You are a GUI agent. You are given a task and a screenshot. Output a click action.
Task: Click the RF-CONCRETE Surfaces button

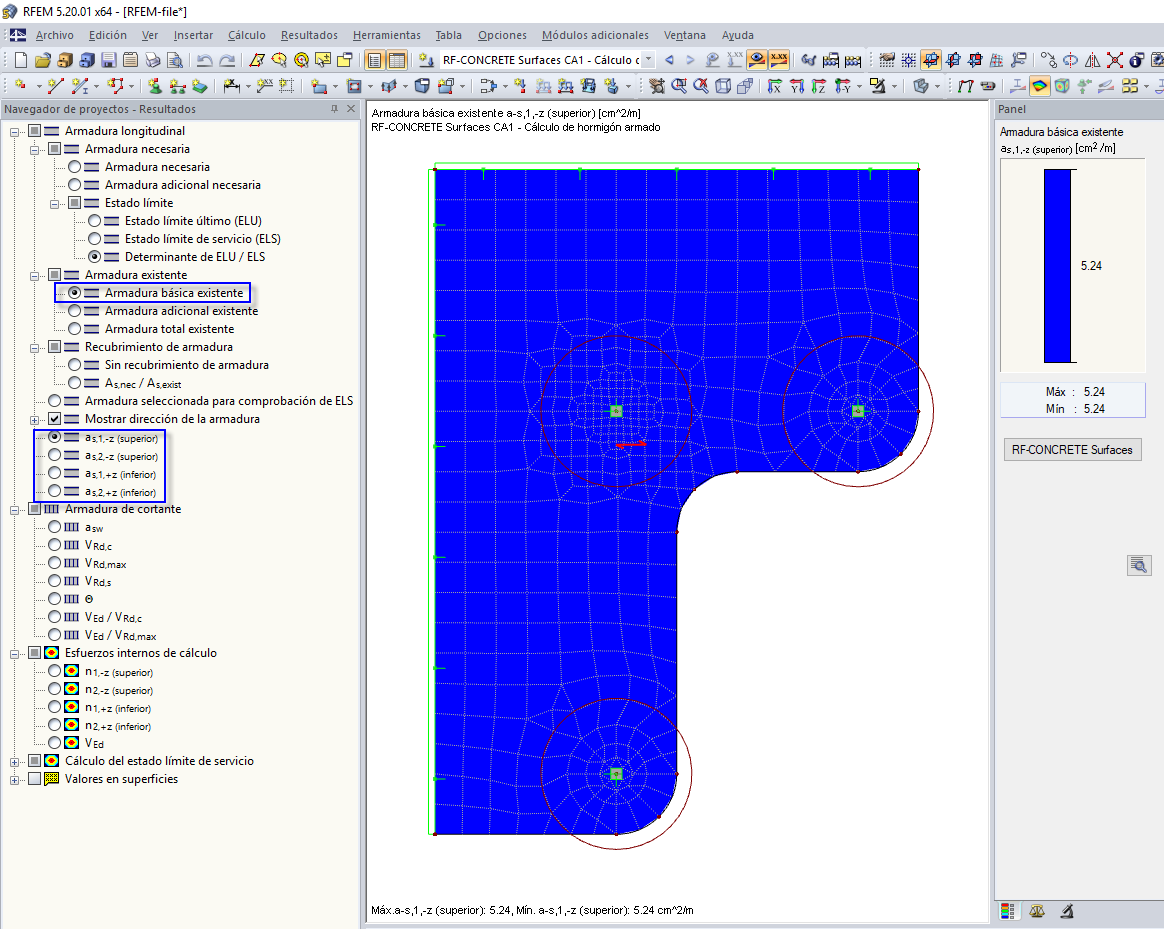pos(1072,449)
